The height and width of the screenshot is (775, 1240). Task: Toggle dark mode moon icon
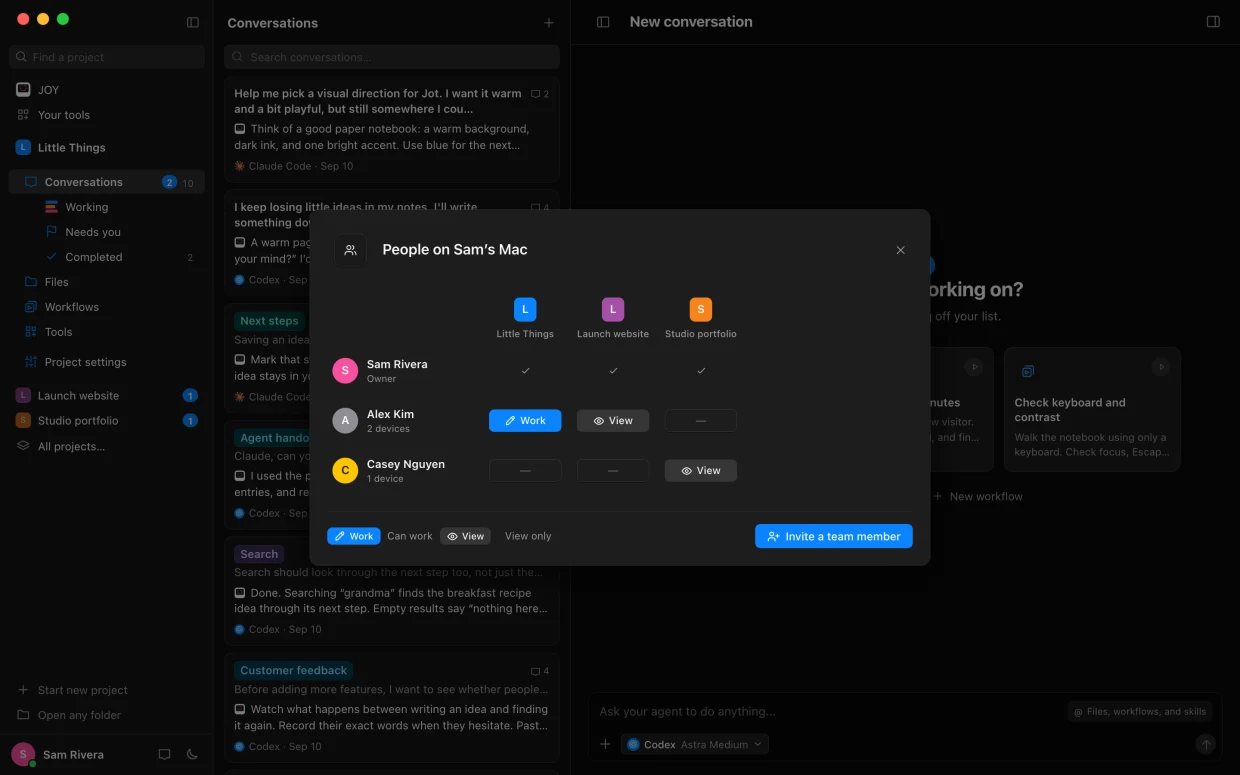[193, 755]
